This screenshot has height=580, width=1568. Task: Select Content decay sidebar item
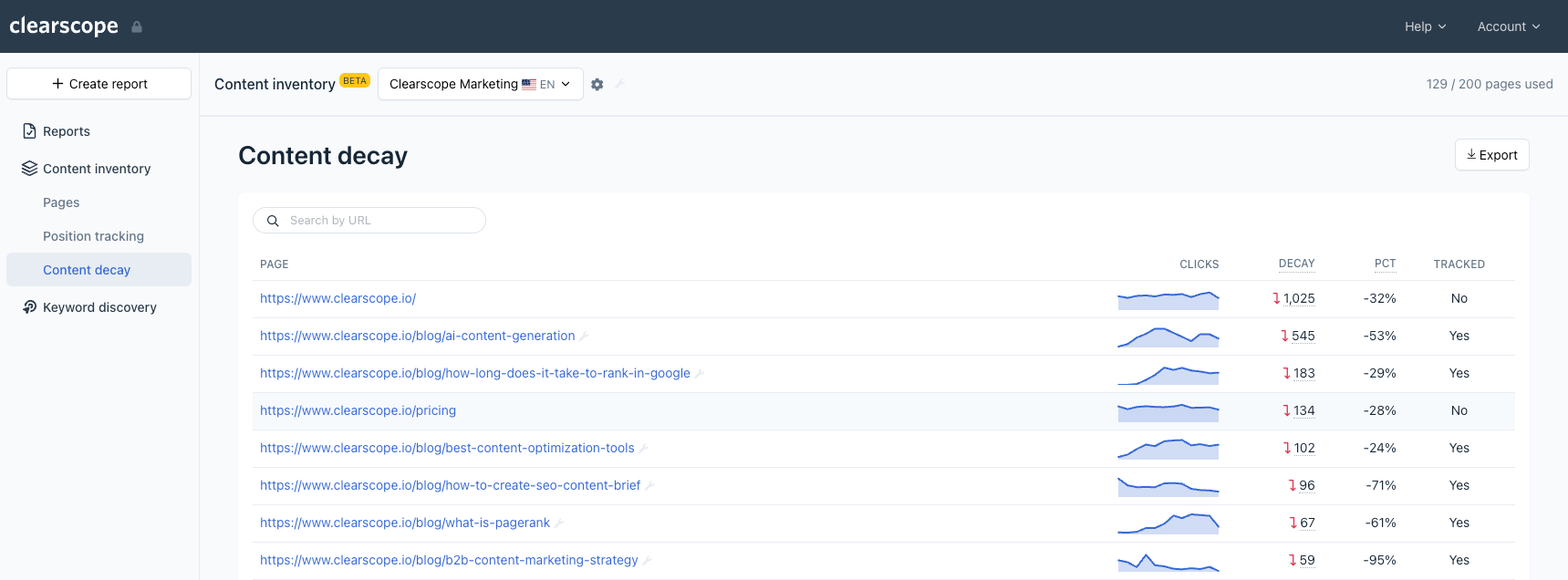[99, 270]
